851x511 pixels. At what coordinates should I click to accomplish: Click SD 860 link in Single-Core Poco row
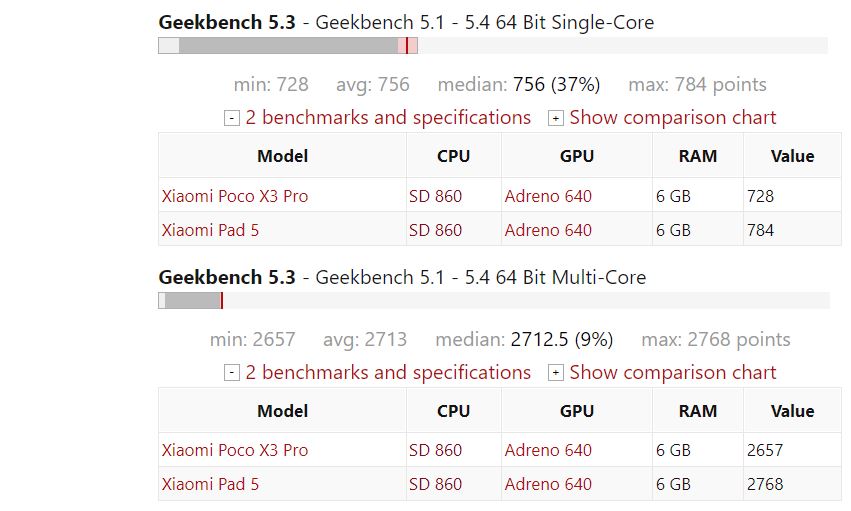435,196
